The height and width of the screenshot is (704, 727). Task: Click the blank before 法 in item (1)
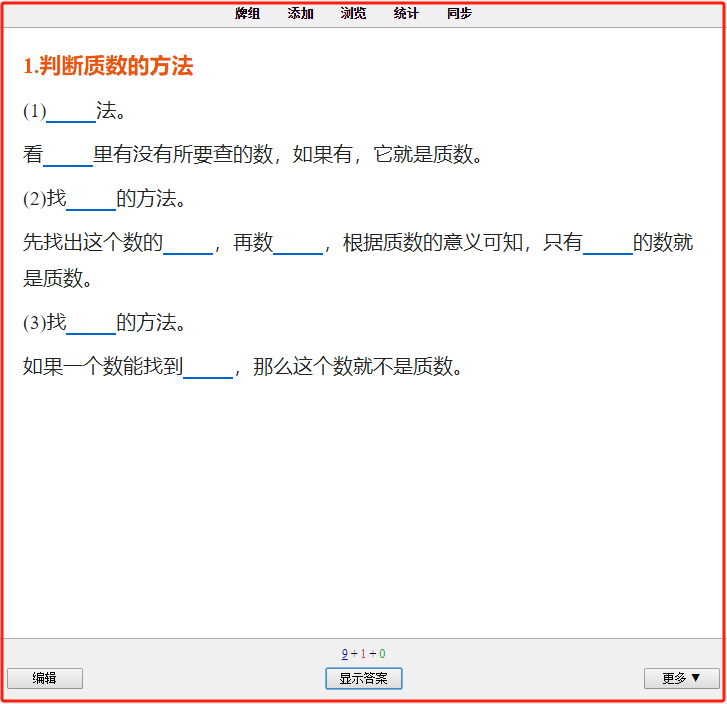coord(71,112)
